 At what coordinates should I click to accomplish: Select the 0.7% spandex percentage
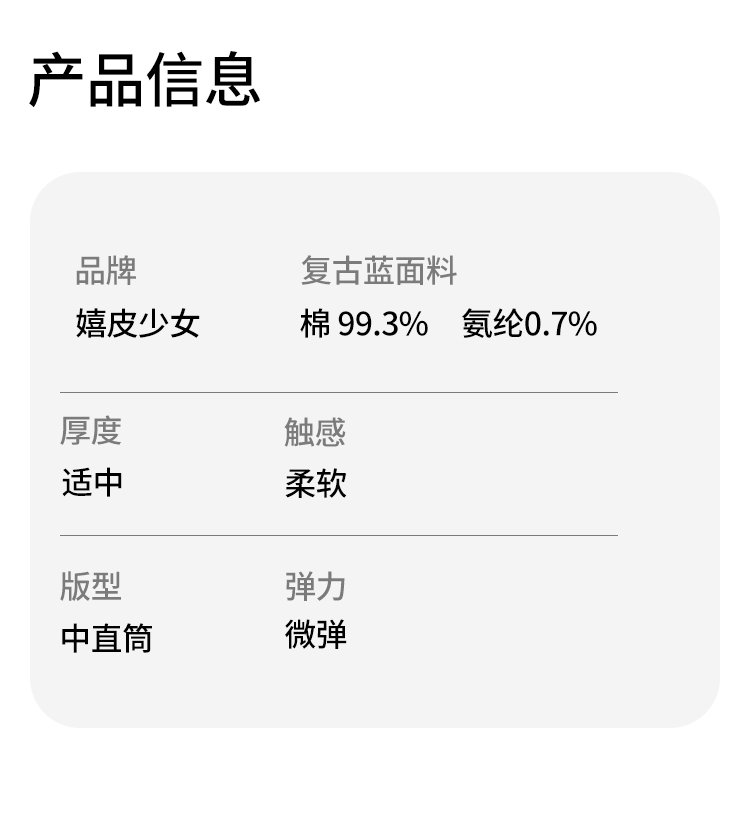[561, 324]
